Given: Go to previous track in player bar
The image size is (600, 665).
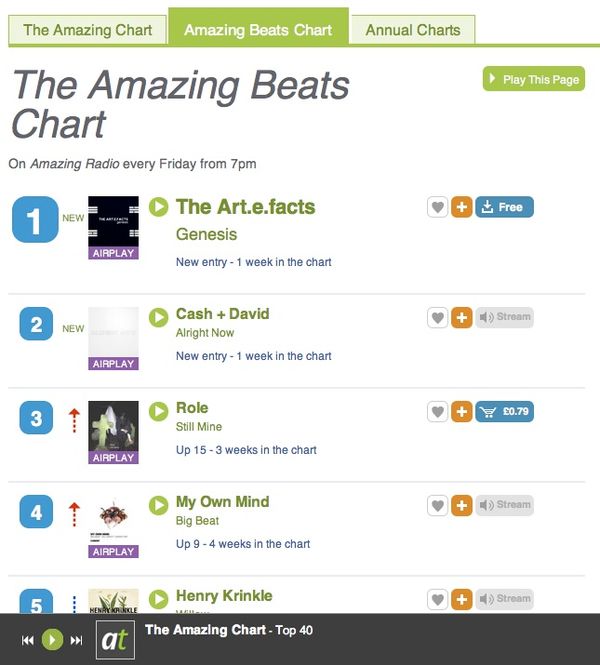Looking at the screenshot, I should 28,640.
